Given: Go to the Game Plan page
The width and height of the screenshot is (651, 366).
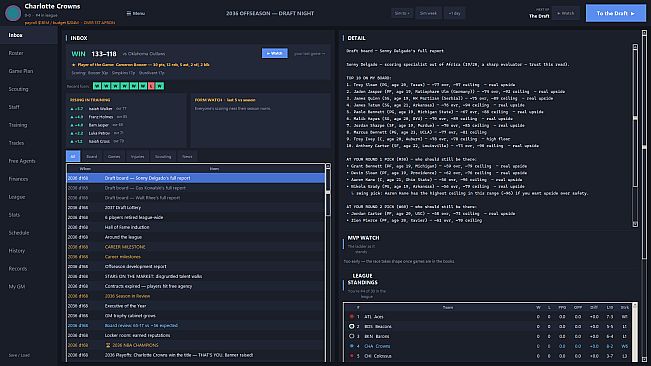Looking at the screenshot, I should click(28, 71).
